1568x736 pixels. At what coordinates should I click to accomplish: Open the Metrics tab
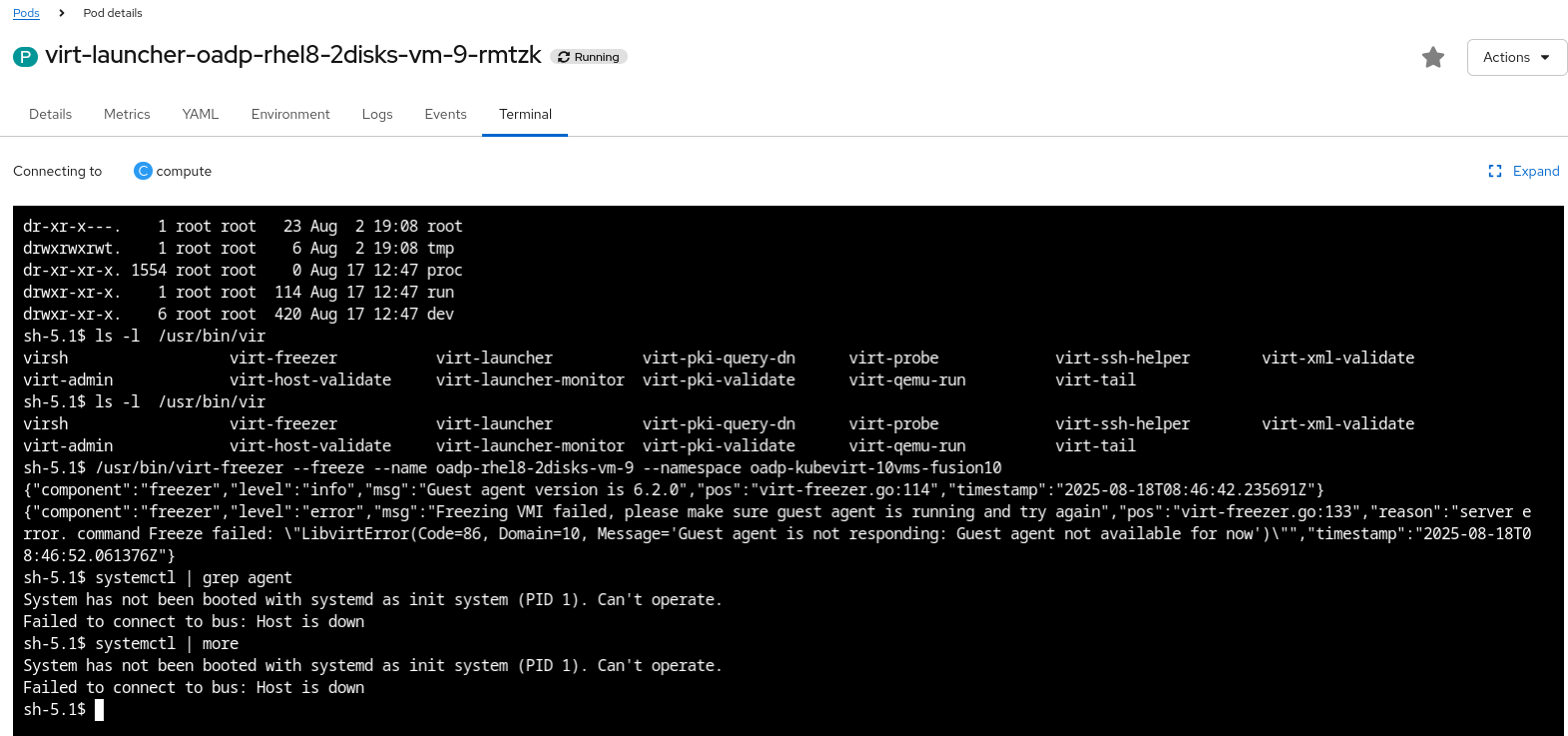[x=127, y=114]
